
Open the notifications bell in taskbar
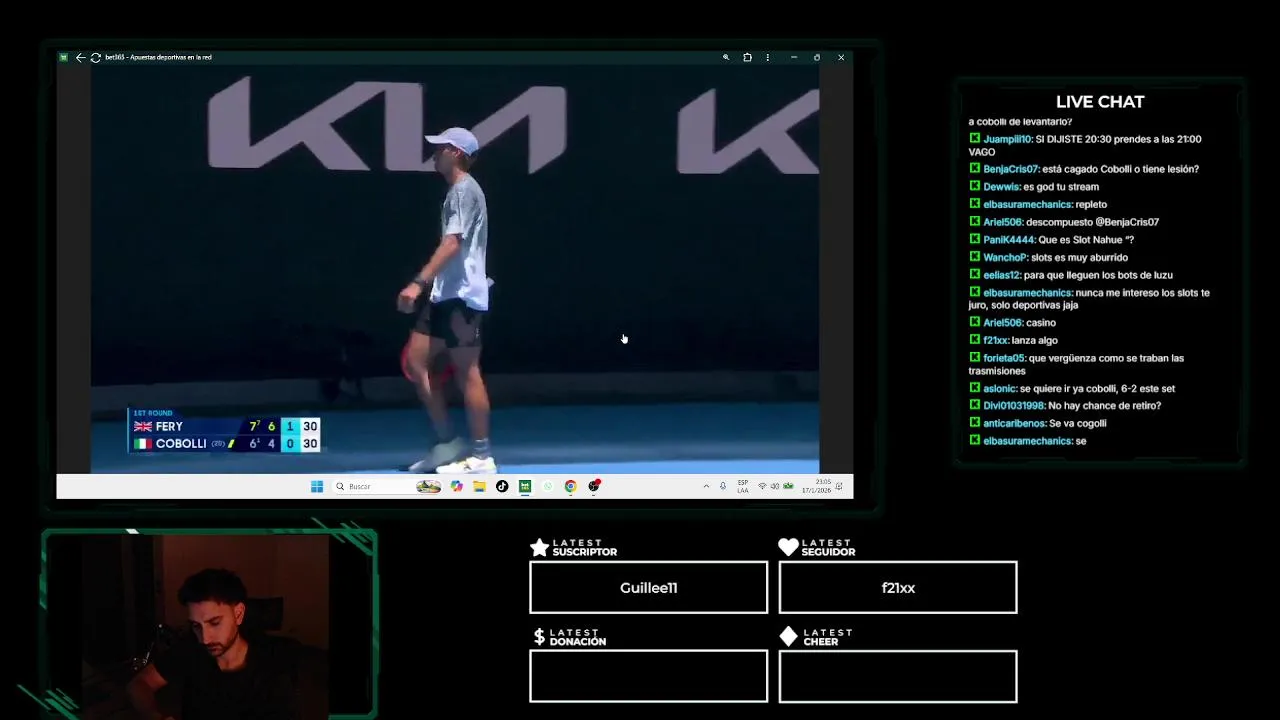tap(839, 486)
